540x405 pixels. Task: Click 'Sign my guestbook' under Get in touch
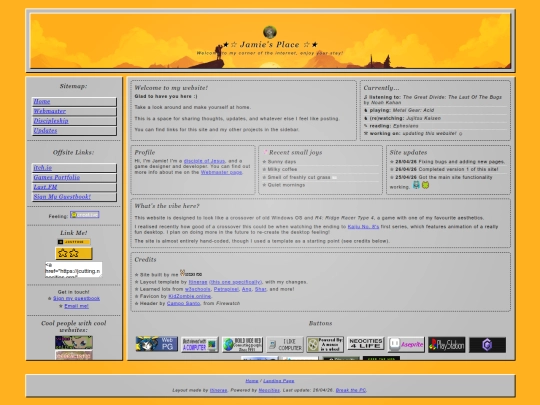coord(76,298)
